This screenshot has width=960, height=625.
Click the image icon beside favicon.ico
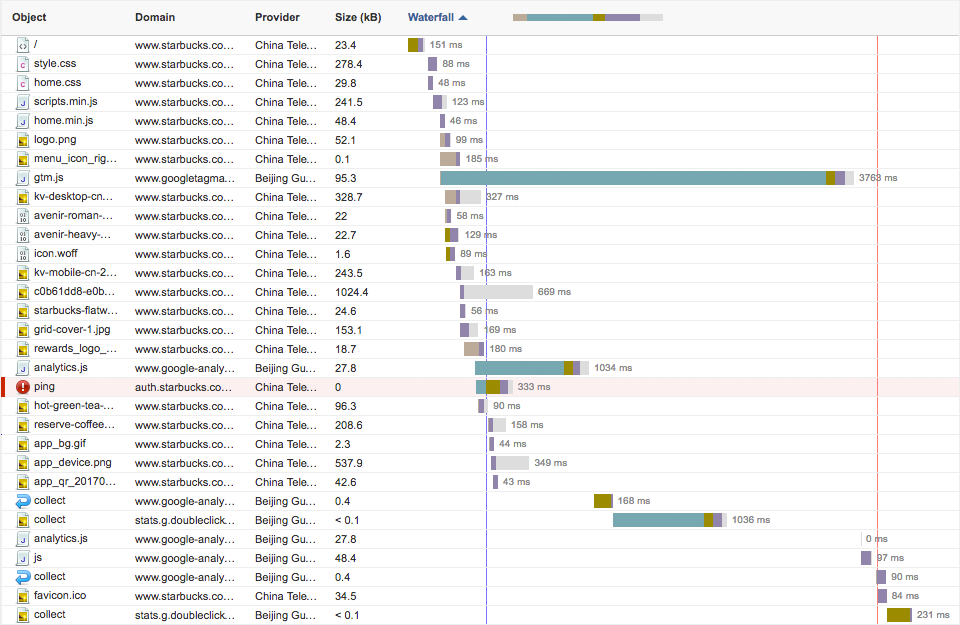tap(23, 596)
